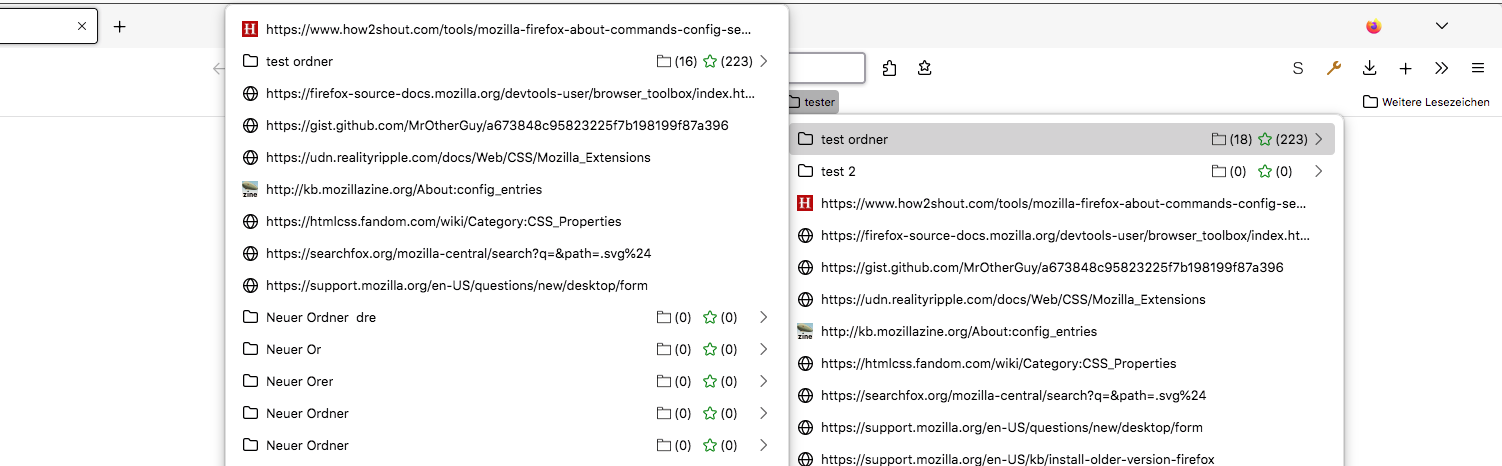
Task: Close the current tab with its X
Action: [x=82, y=26]
